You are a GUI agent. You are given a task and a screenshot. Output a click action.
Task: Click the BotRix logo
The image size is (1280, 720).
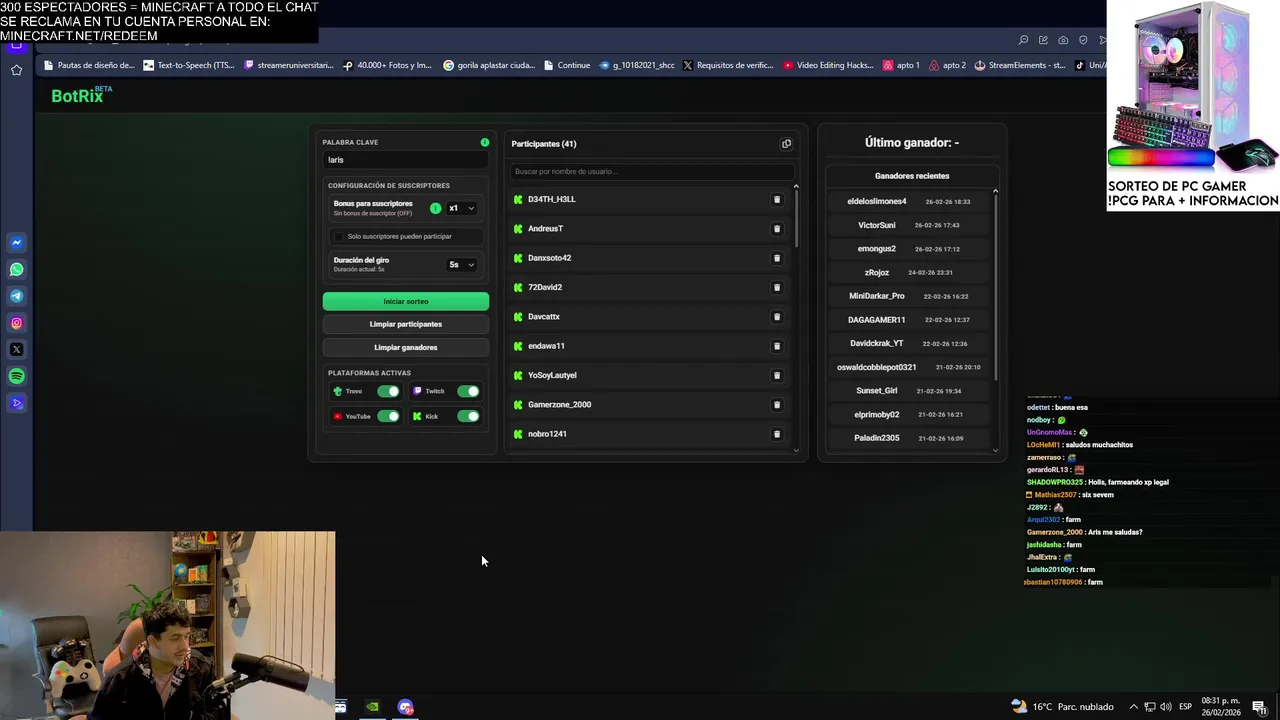(x=81, y=96)
